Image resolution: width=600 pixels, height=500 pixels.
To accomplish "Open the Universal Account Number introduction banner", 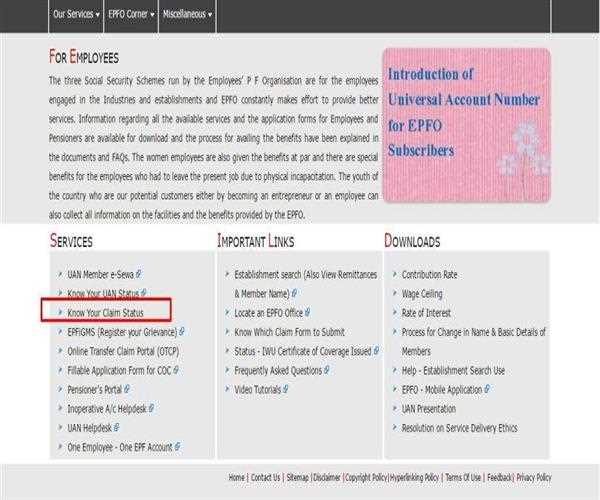I will coord(466,125).
